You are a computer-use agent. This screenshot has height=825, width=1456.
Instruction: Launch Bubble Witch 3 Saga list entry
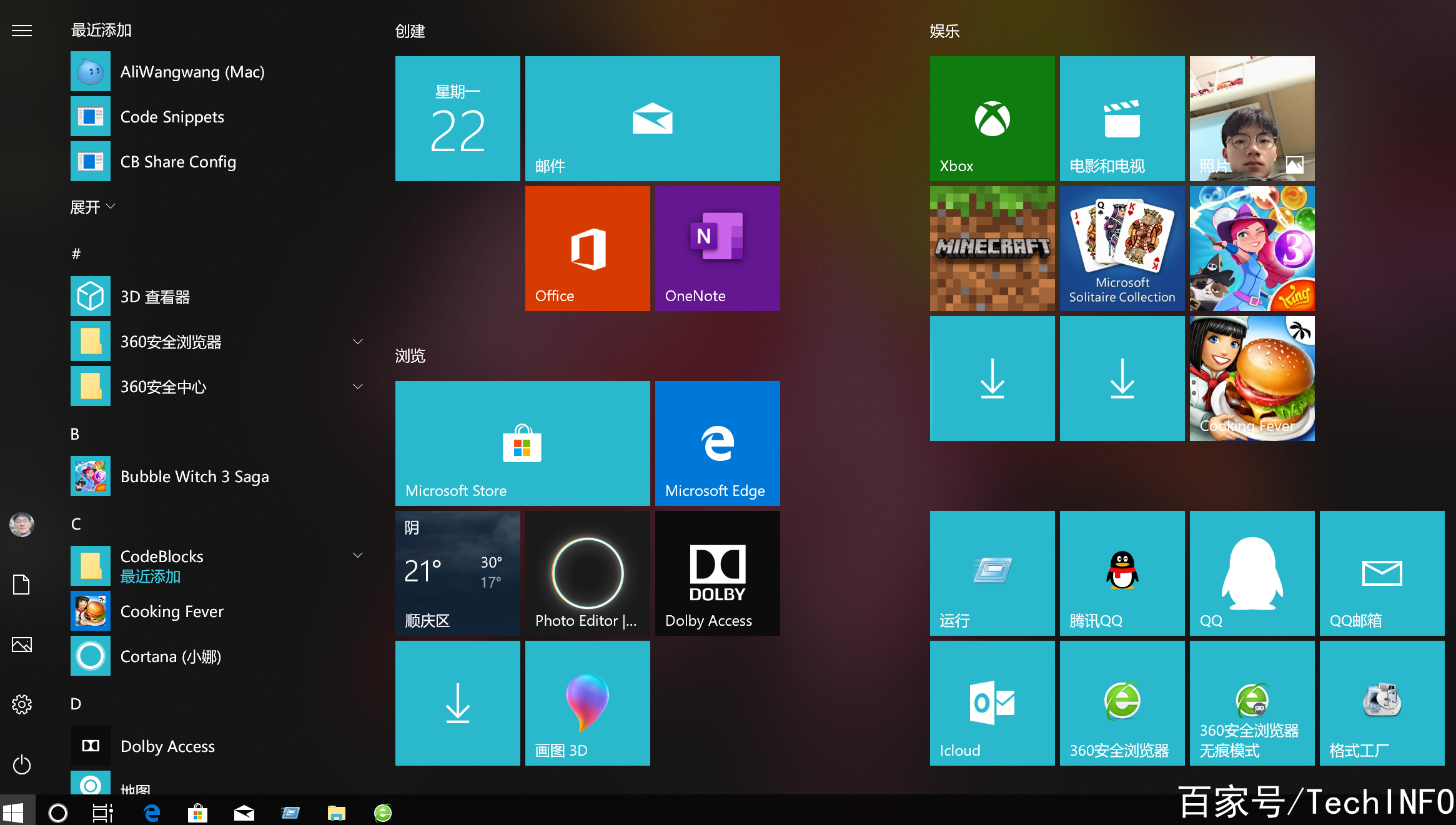[219, 477]
